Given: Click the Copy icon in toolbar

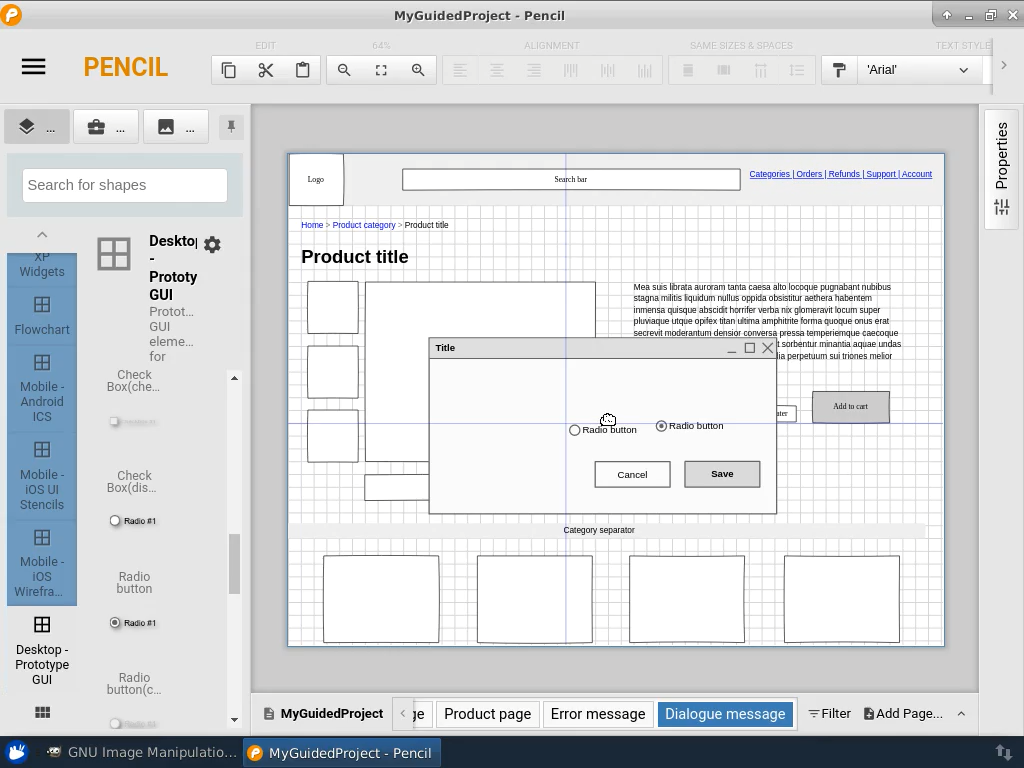Looking at the screenshot, I should 229,70.
